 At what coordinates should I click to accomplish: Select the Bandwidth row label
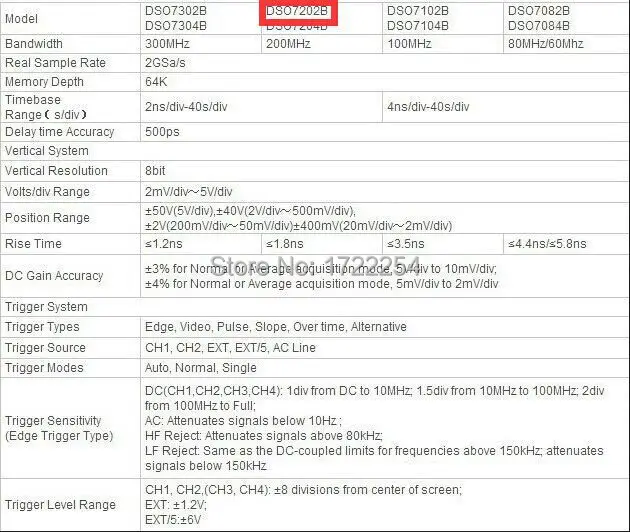click(x=34, y=44)
